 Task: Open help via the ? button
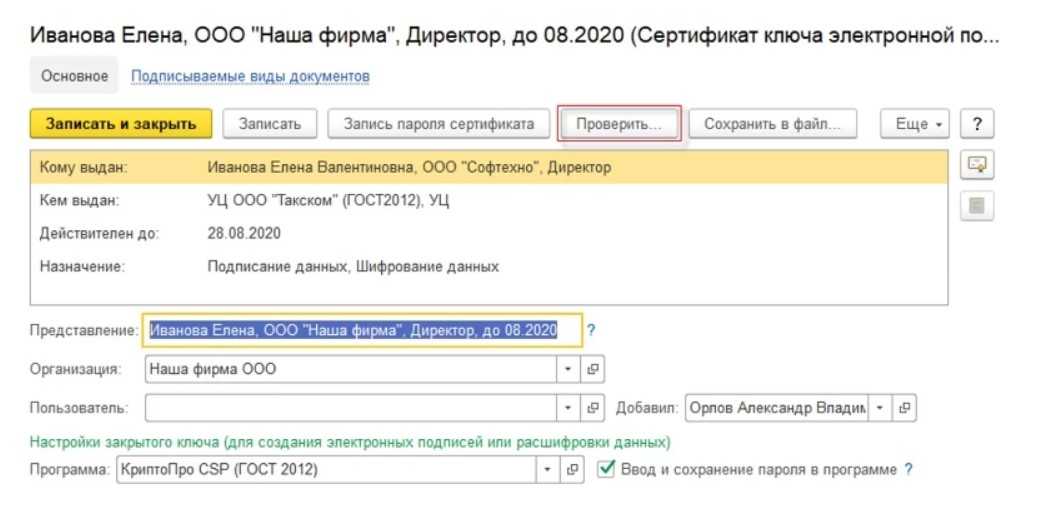click(x=977, y=124)
